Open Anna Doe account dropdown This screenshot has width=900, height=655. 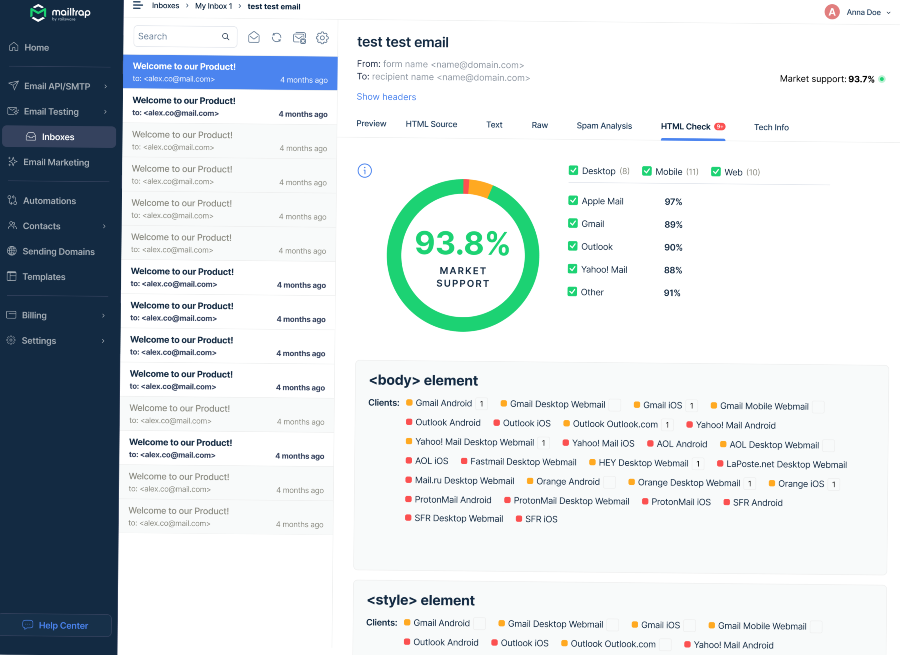[860, 12]
